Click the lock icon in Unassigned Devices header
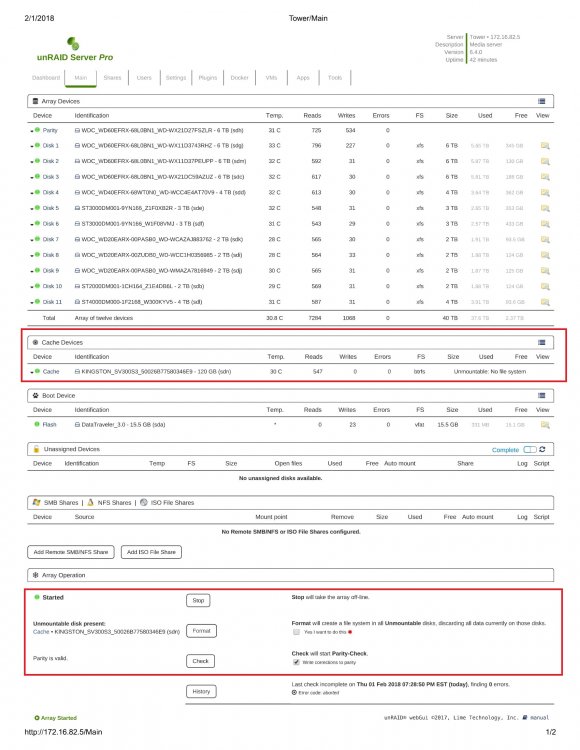The image size is (580, 750). (36, 449)
